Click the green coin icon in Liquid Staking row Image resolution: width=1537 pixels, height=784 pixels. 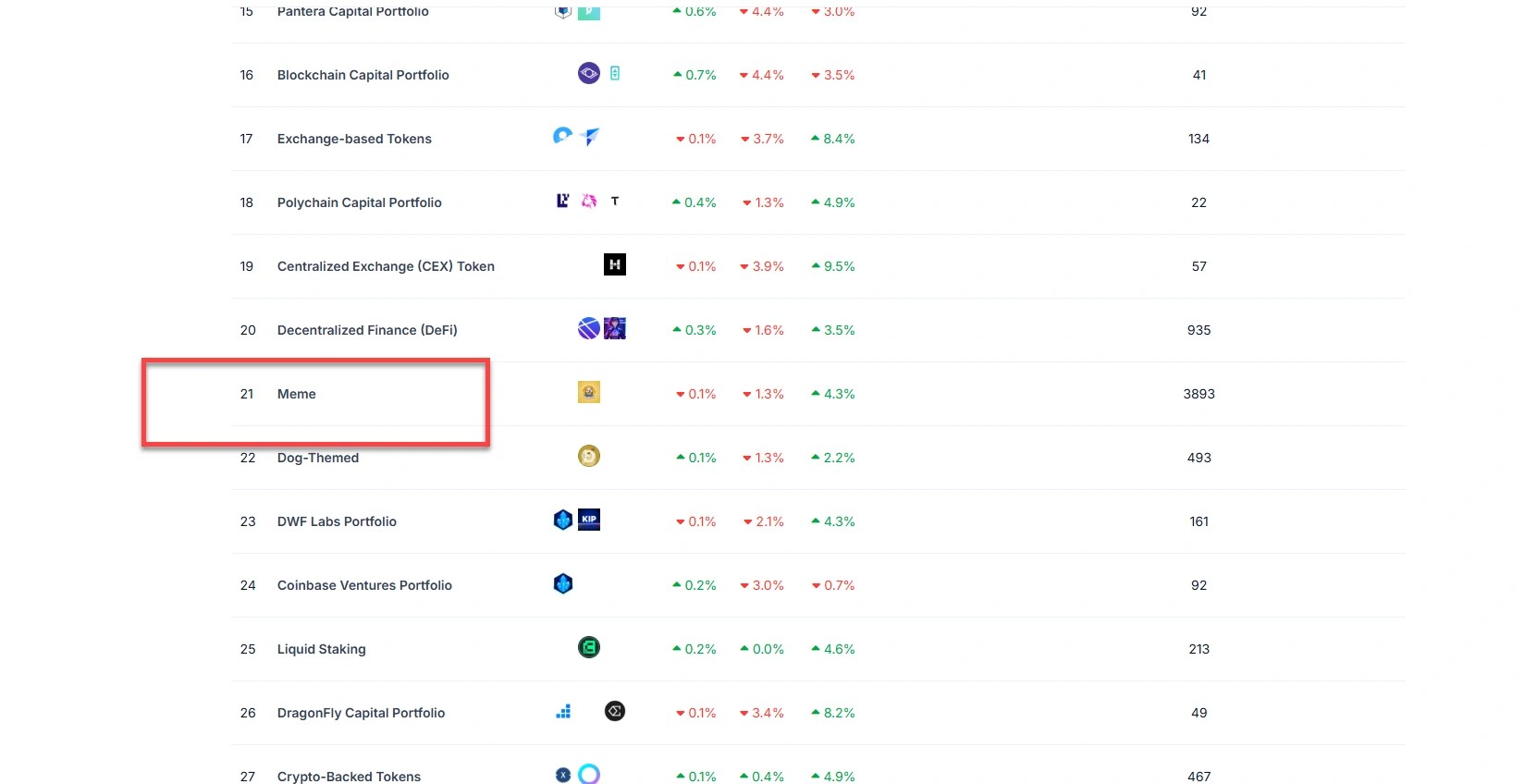pos(589,647)
